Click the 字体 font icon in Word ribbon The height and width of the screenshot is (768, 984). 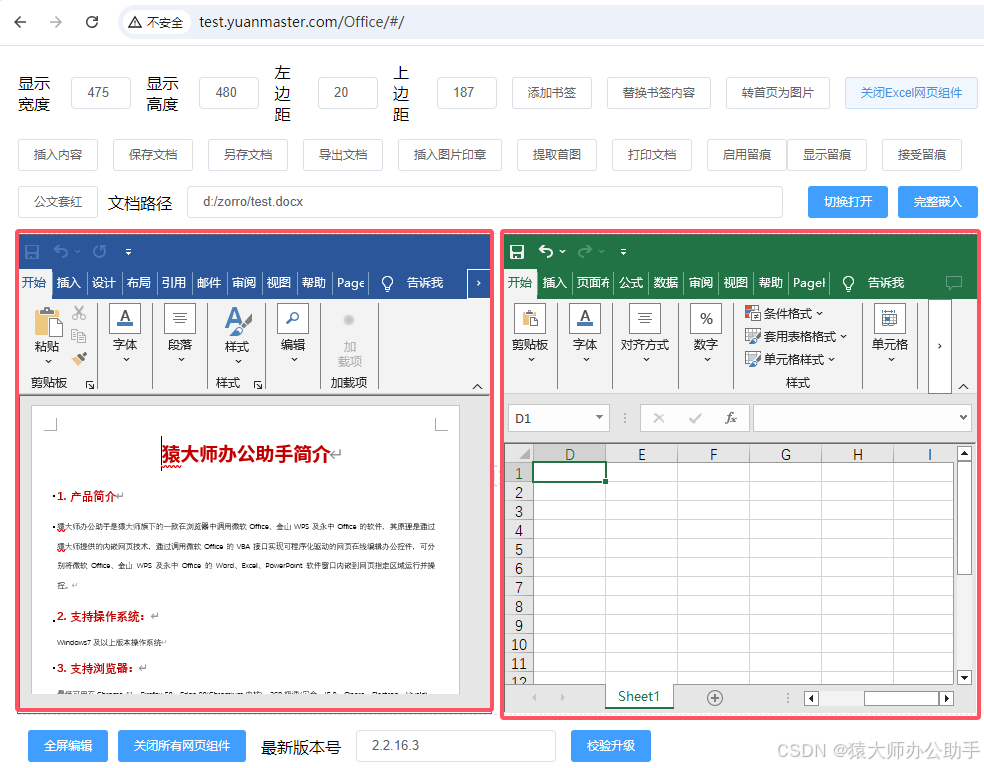click(x=125, y=318)
